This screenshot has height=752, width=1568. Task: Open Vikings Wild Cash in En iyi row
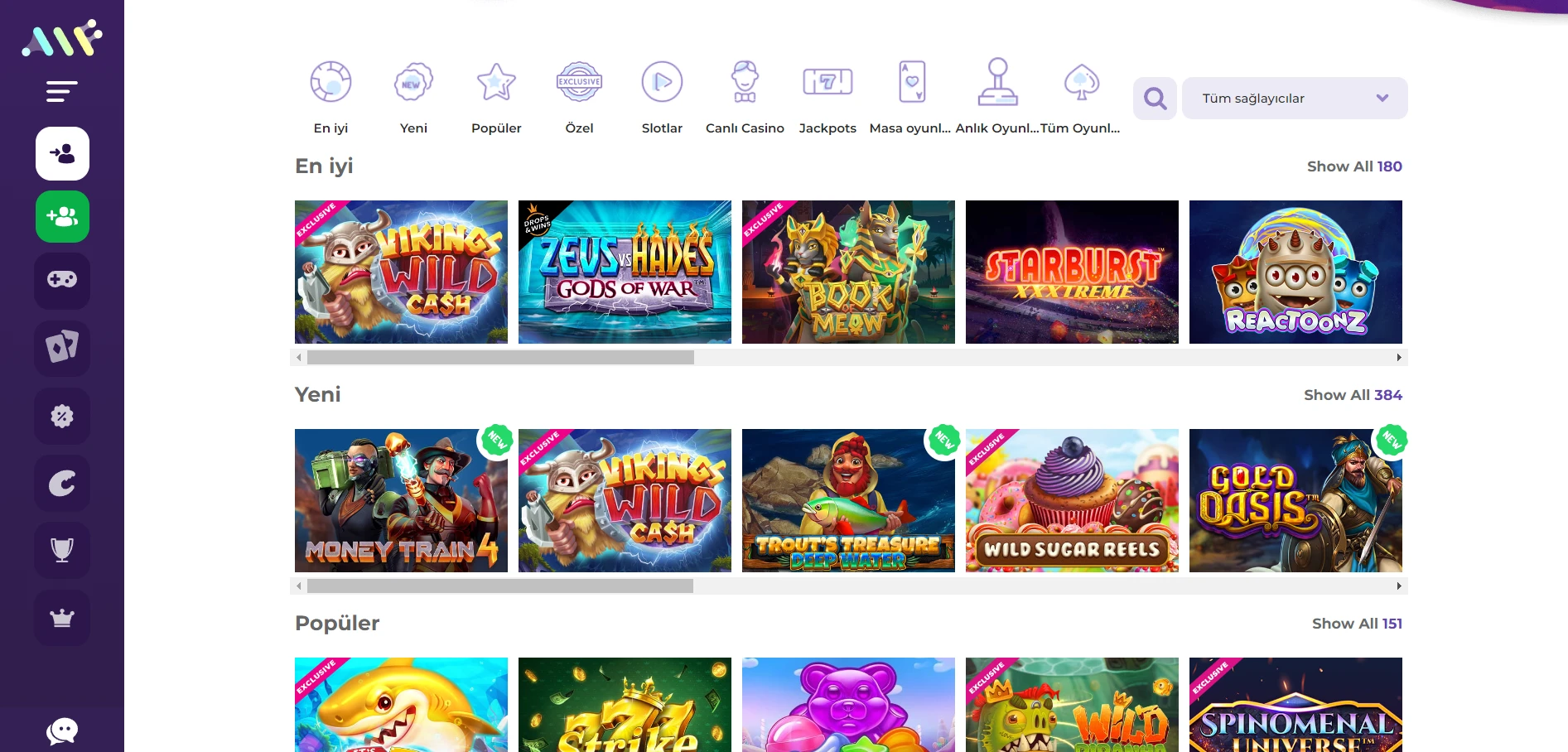pyautogui.click(x=401, y=272)
